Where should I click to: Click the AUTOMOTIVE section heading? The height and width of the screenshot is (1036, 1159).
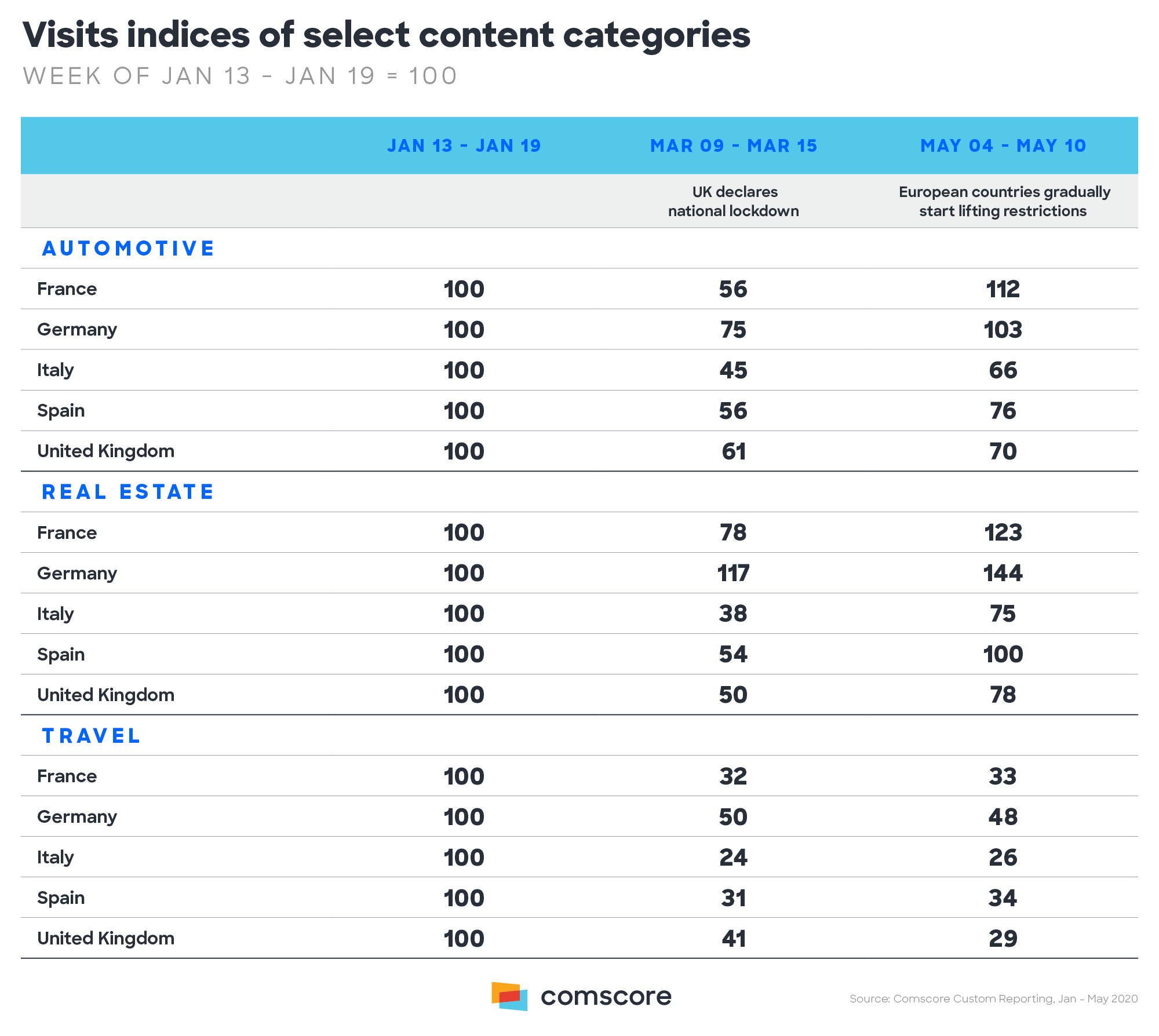[128, 249]
